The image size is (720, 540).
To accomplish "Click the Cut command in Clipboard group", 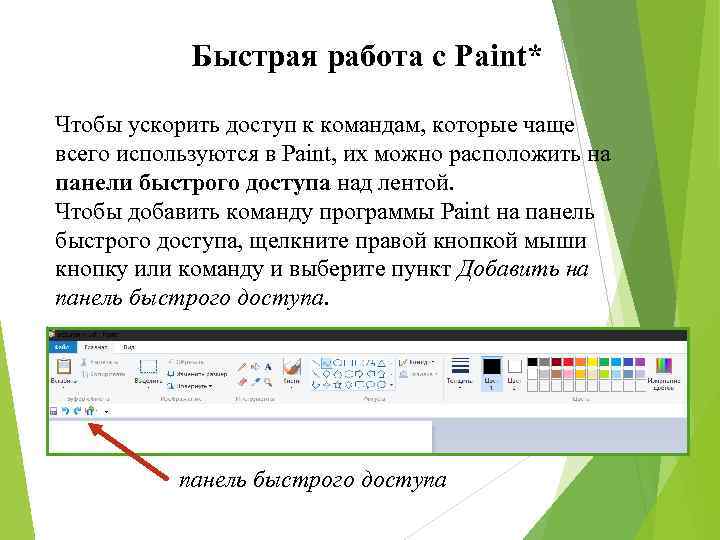I will 99,362.
